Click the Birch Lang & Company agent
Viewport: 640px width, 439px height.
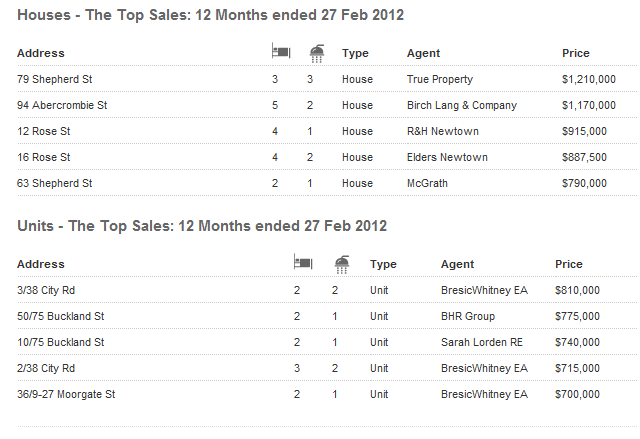coord(462,105)
